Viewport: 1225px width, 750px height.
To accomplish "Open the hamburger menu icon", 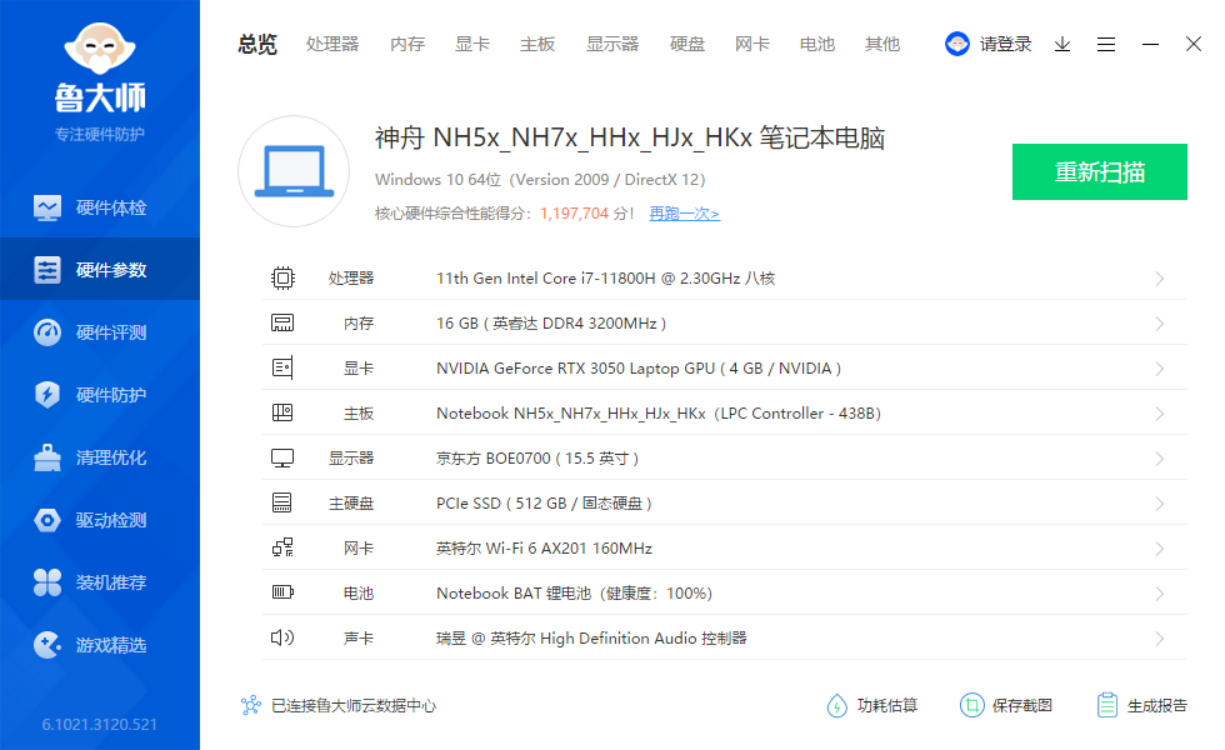I will [x=1106, y=44].
